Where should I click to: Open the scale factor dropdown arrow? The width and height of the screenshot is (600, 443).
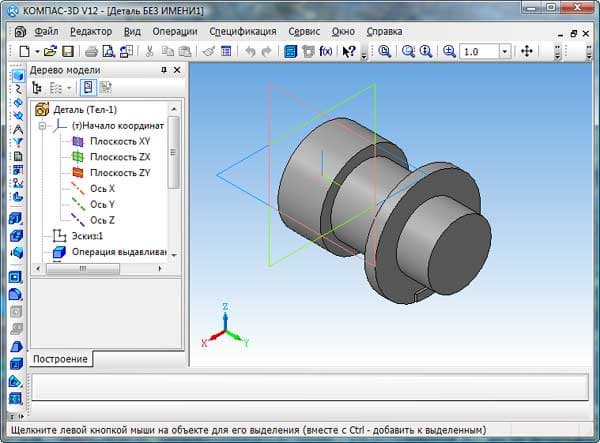505,52
